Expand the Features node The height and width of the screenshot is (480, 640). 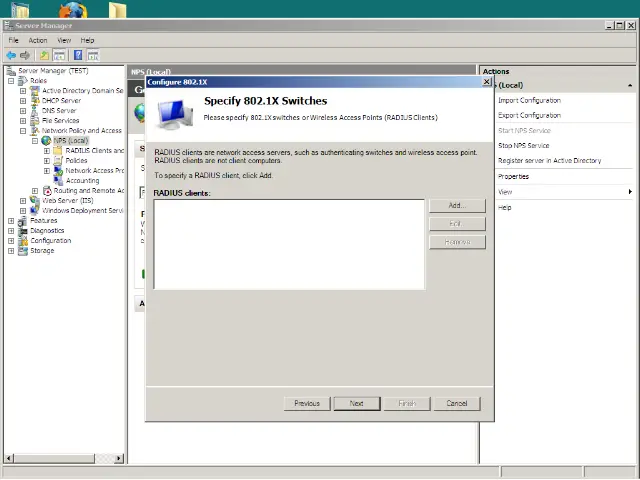pyautogui.click(x=11, y=221)
